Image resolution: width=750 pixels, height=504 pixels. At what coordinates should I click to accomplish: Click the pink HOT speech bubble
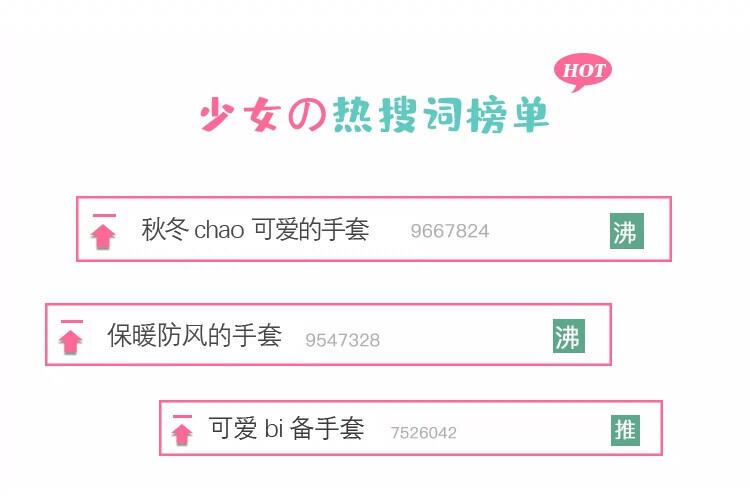[x=582, y=71]
